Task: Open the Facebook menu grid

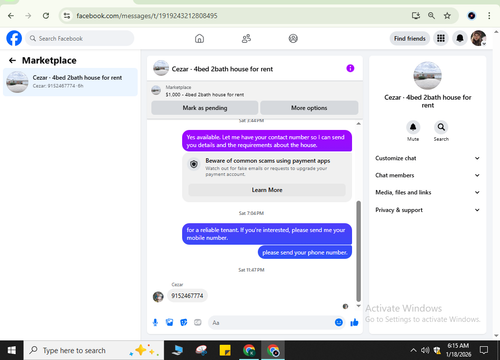Action: point(441,39)
